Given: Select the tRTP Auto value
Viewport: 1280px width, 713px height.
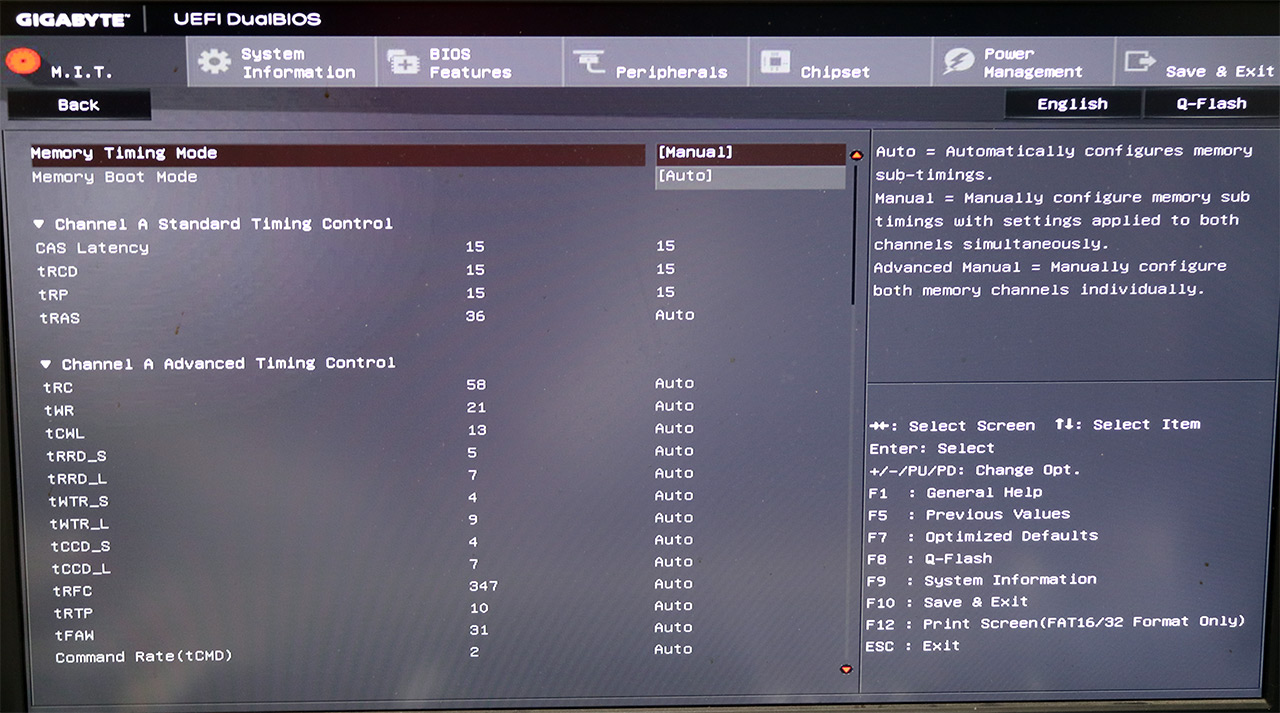Looking at the screenshot, I should pos(675,606).
